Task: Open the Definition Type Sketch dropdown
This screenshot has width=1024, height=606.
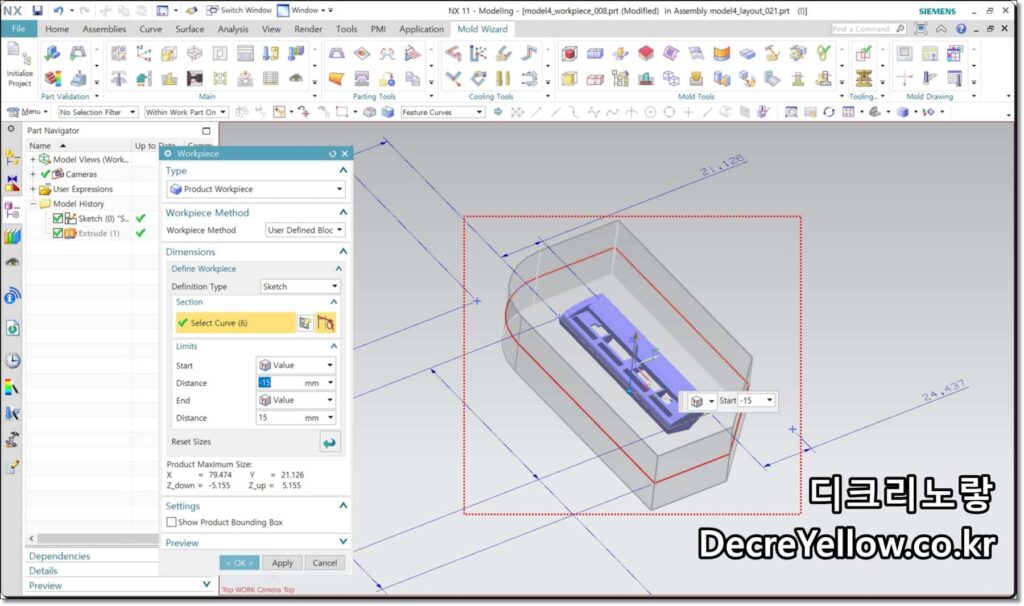Action: (300, 287)
